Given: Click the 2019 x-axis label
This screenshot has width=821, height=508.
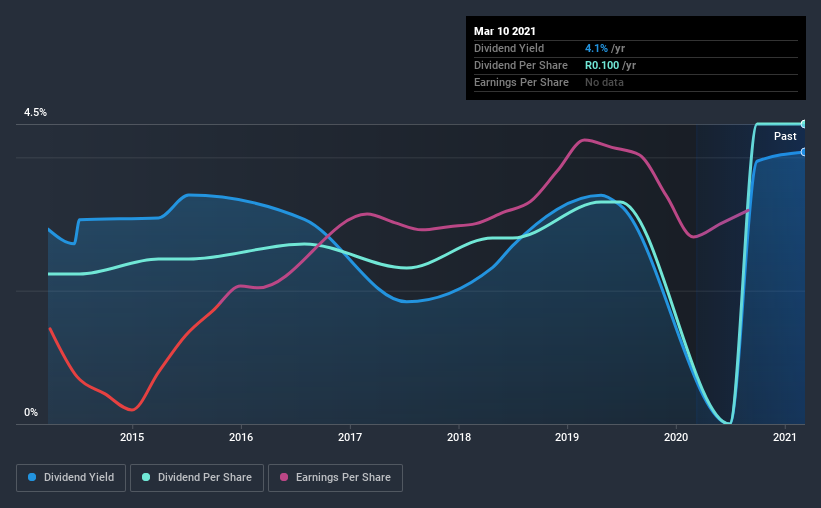Looking at the screenshot, I should [x=567, y=437].
